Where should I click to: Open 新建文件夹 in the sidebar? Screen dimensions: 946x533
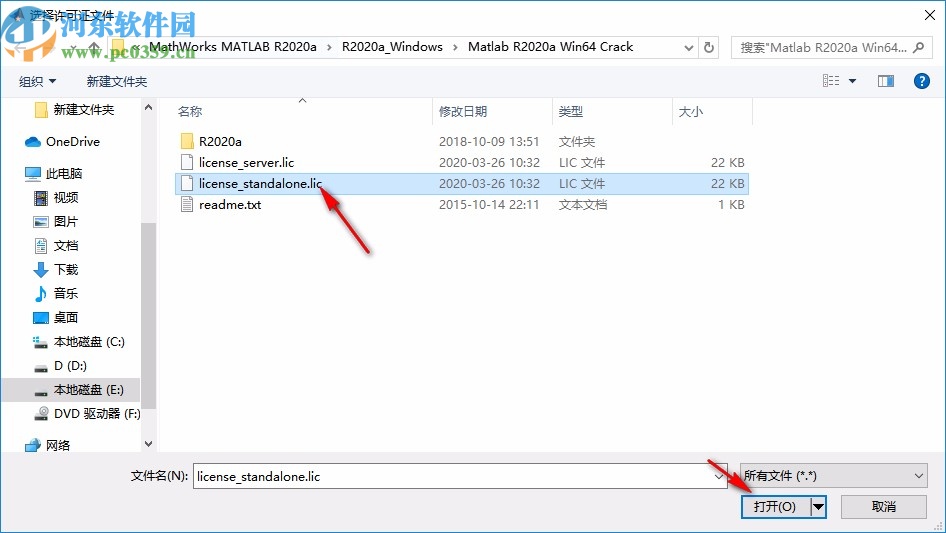tap(74, 110)
